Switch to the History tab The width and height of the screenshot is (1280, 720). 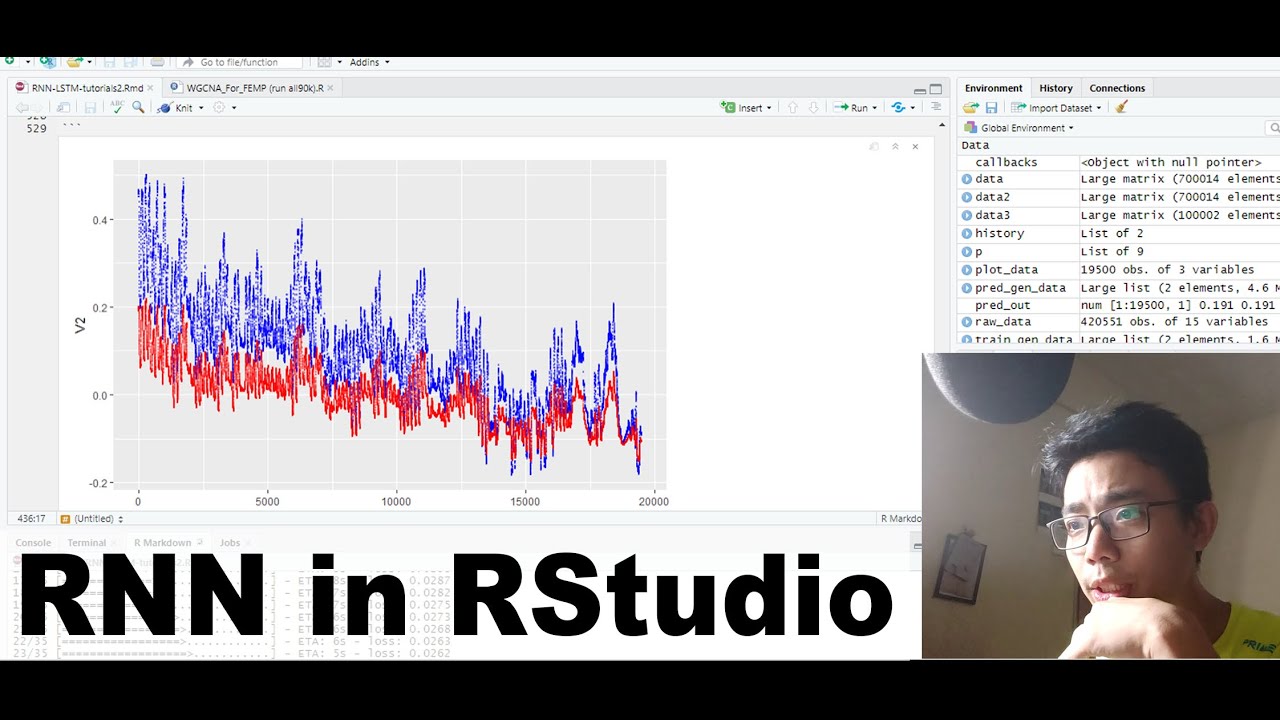coord(1055,88)
